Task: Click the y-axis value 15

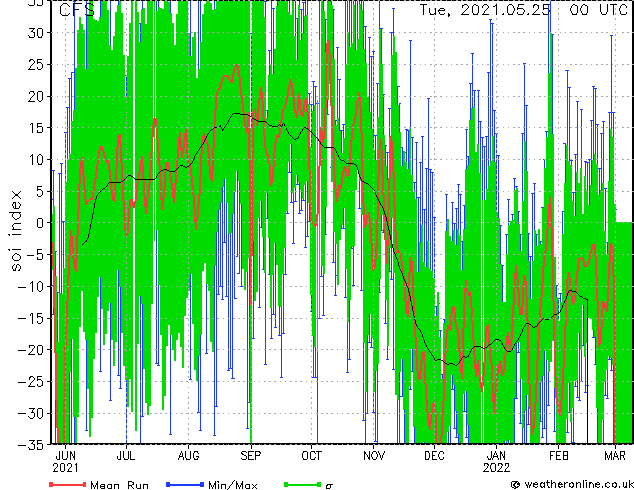Action: (x=36, y=128)
